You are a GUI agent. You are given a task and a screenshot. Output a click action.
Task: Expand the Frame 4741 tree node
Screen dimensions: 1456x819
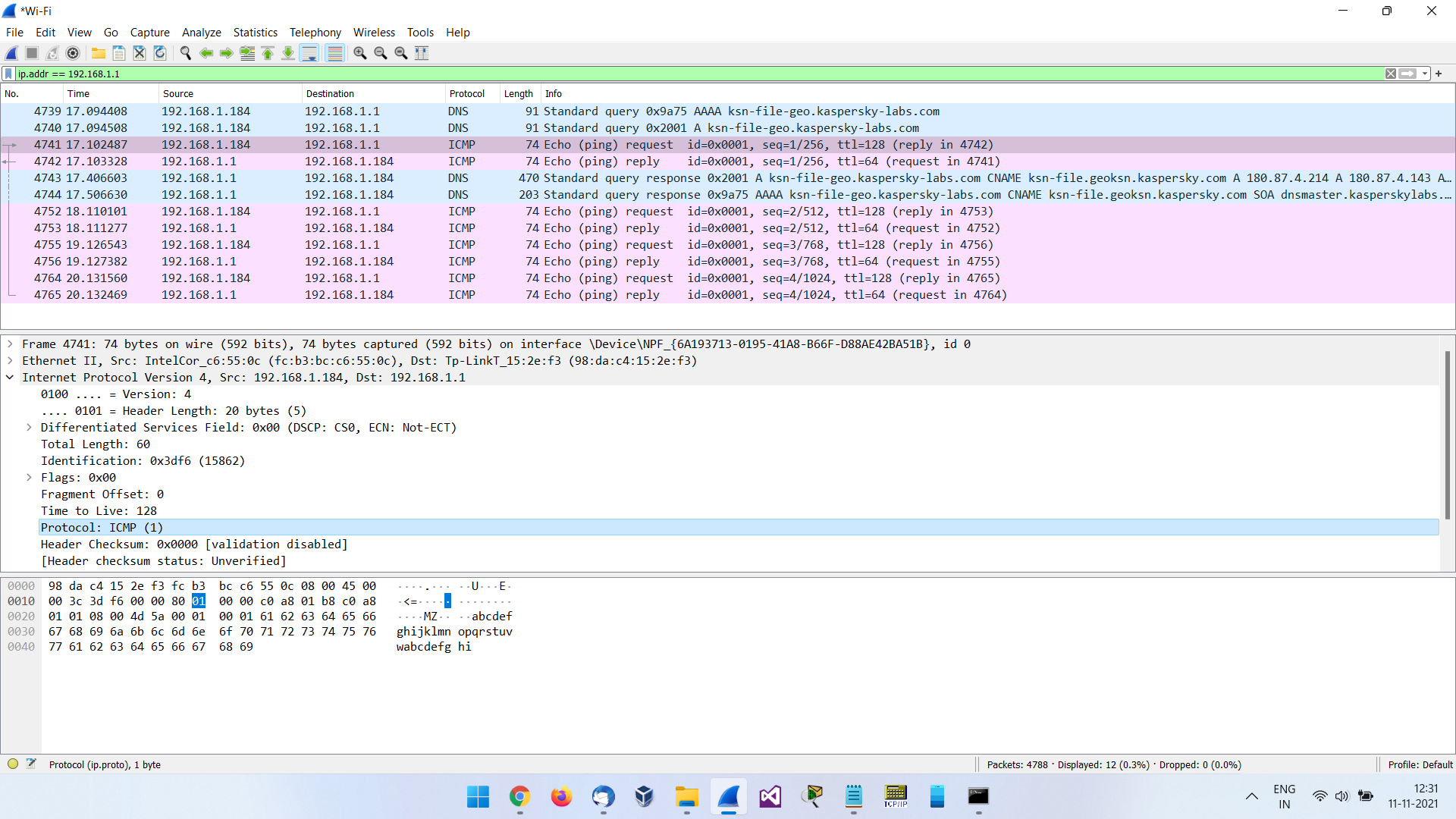[10, 344]
